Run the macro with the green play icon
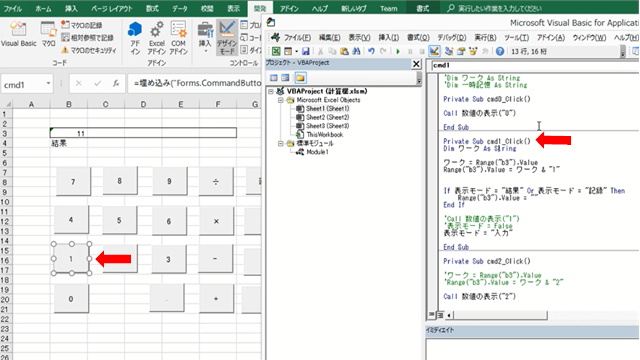640x360 pixels. coord(398,51)
